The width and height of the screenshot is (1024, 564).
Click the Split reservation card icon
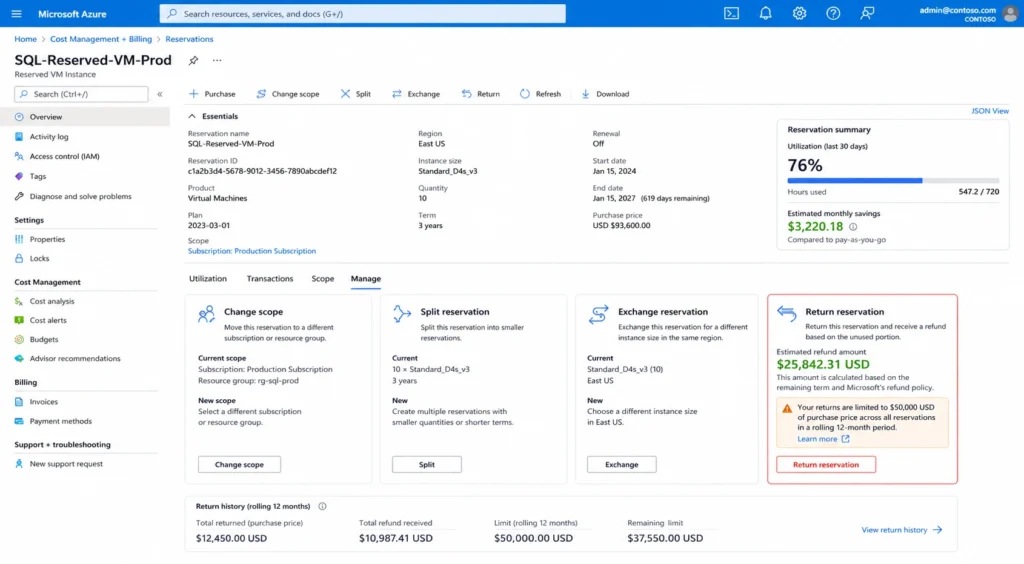[x=402, y=313]
